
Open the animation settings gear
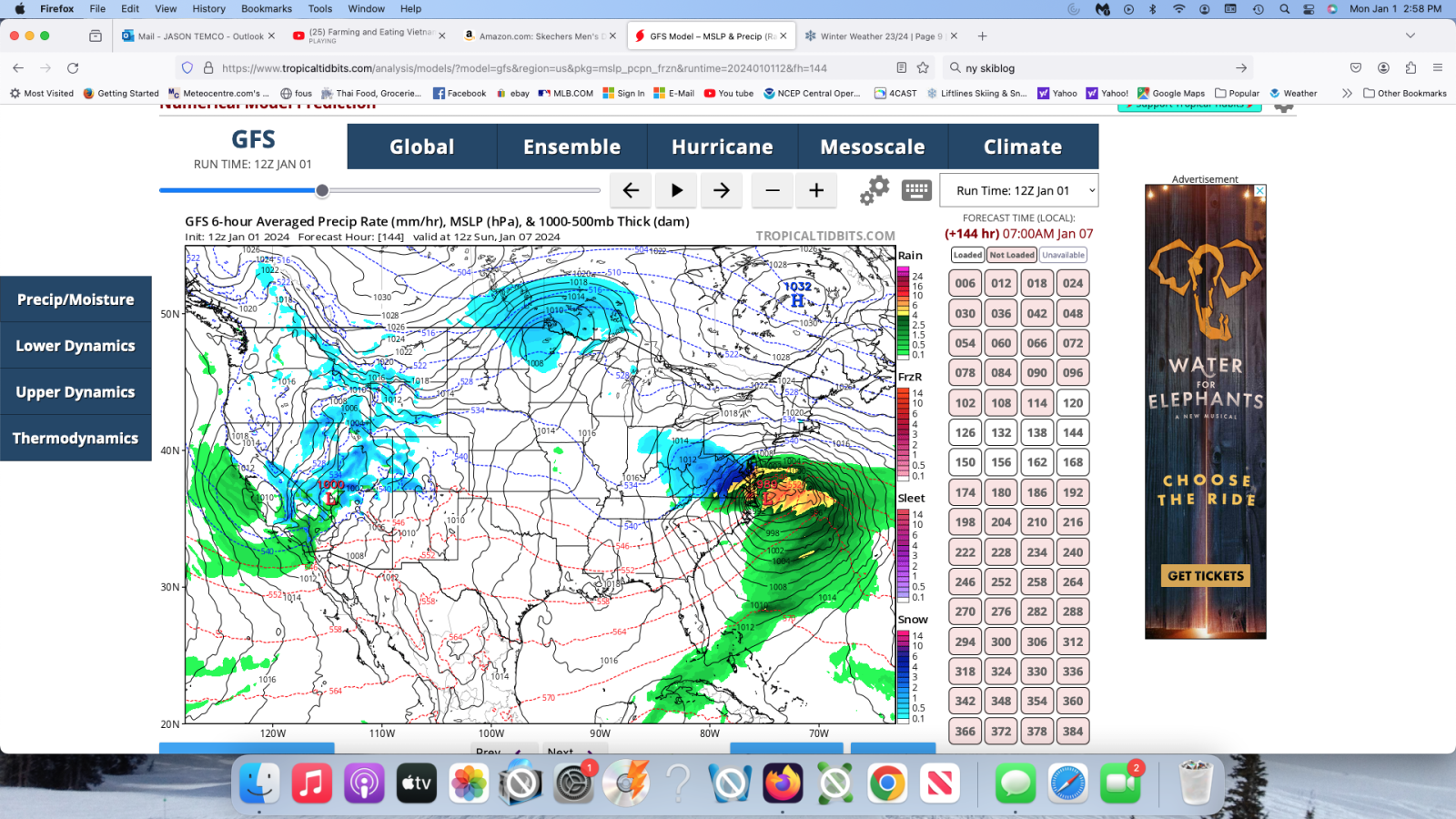point(873,190)
